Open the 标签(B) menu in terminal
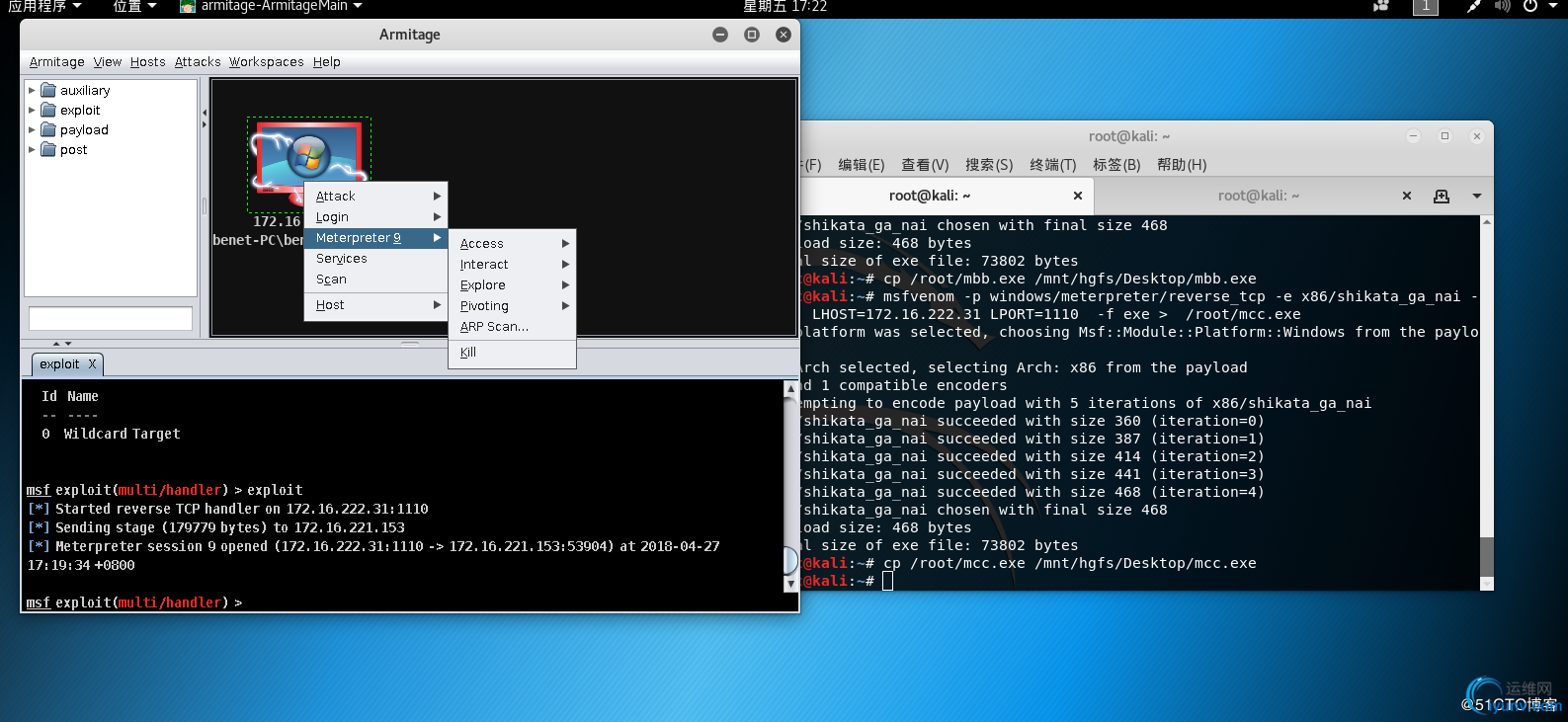 click(x=1116, y=165)
